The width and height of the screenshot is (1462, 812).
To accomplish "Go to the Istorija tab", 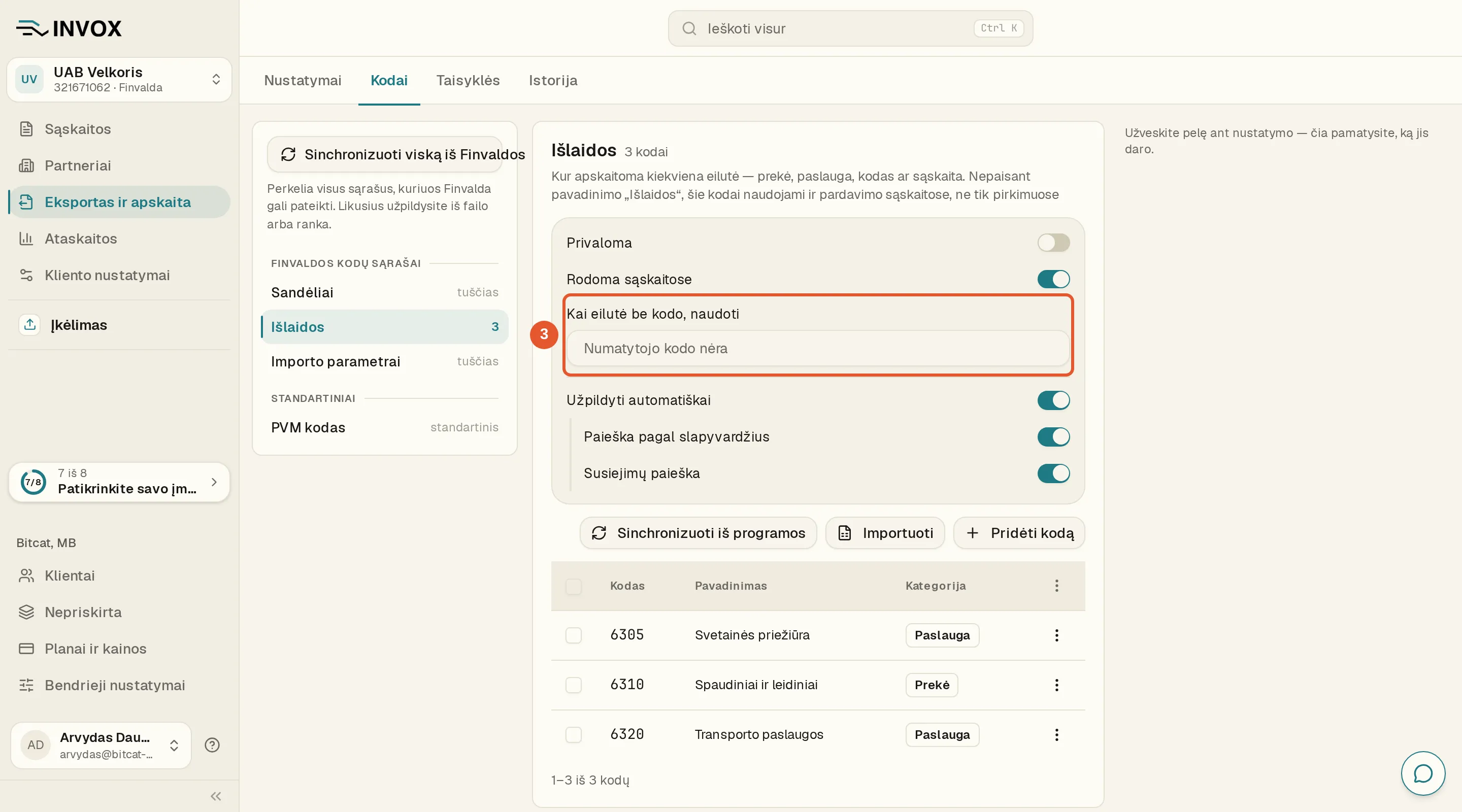I will [x=553, y=81].
